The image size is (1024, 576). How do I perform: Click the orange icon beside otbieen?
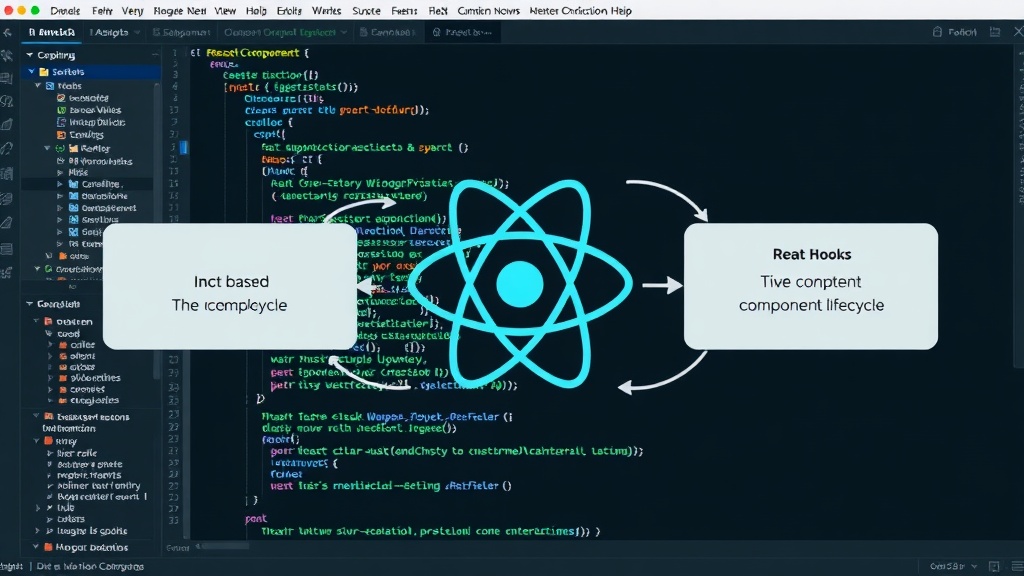[x=48, y=321]
